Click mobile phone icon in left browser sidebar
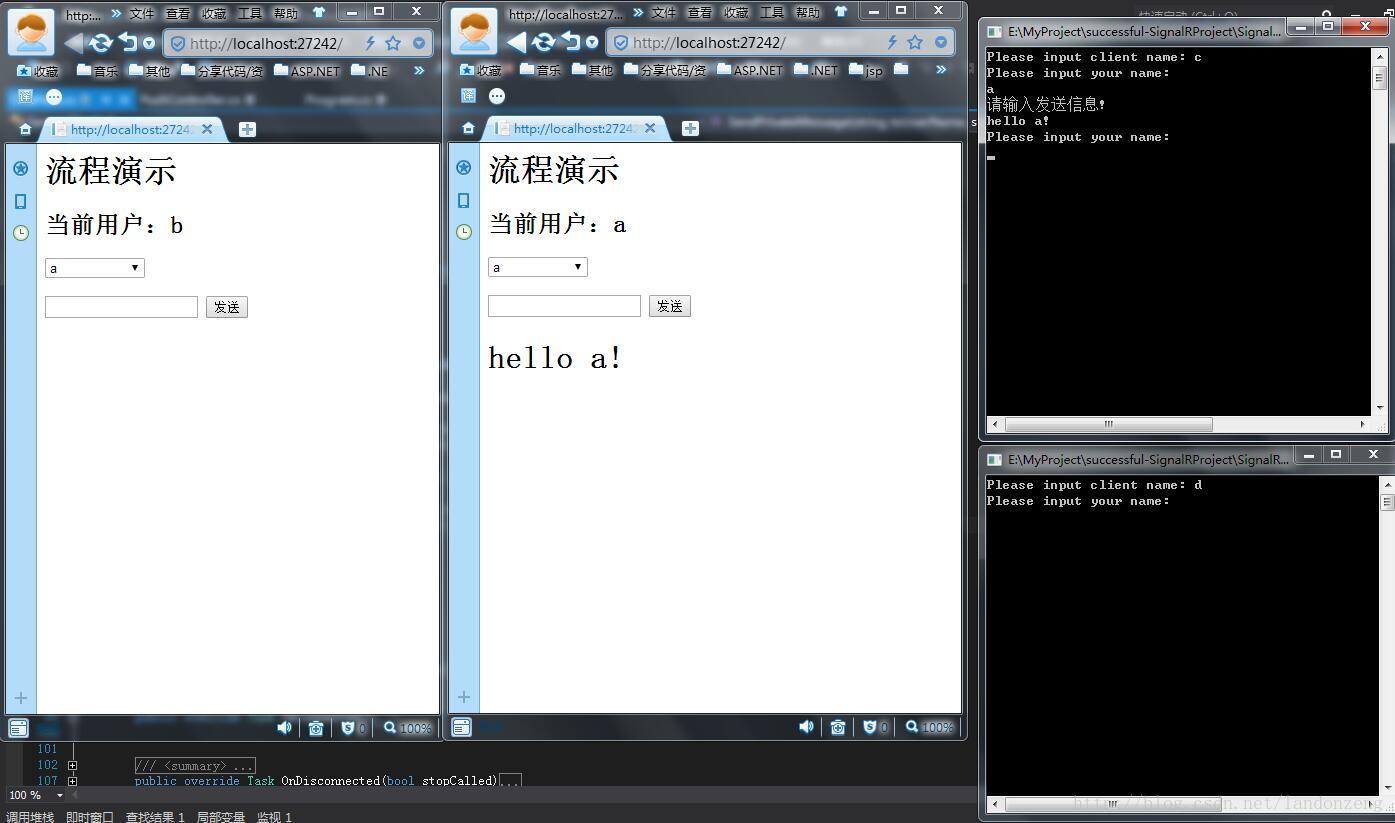The image size is (1395, 823). (x=20, y=201)
